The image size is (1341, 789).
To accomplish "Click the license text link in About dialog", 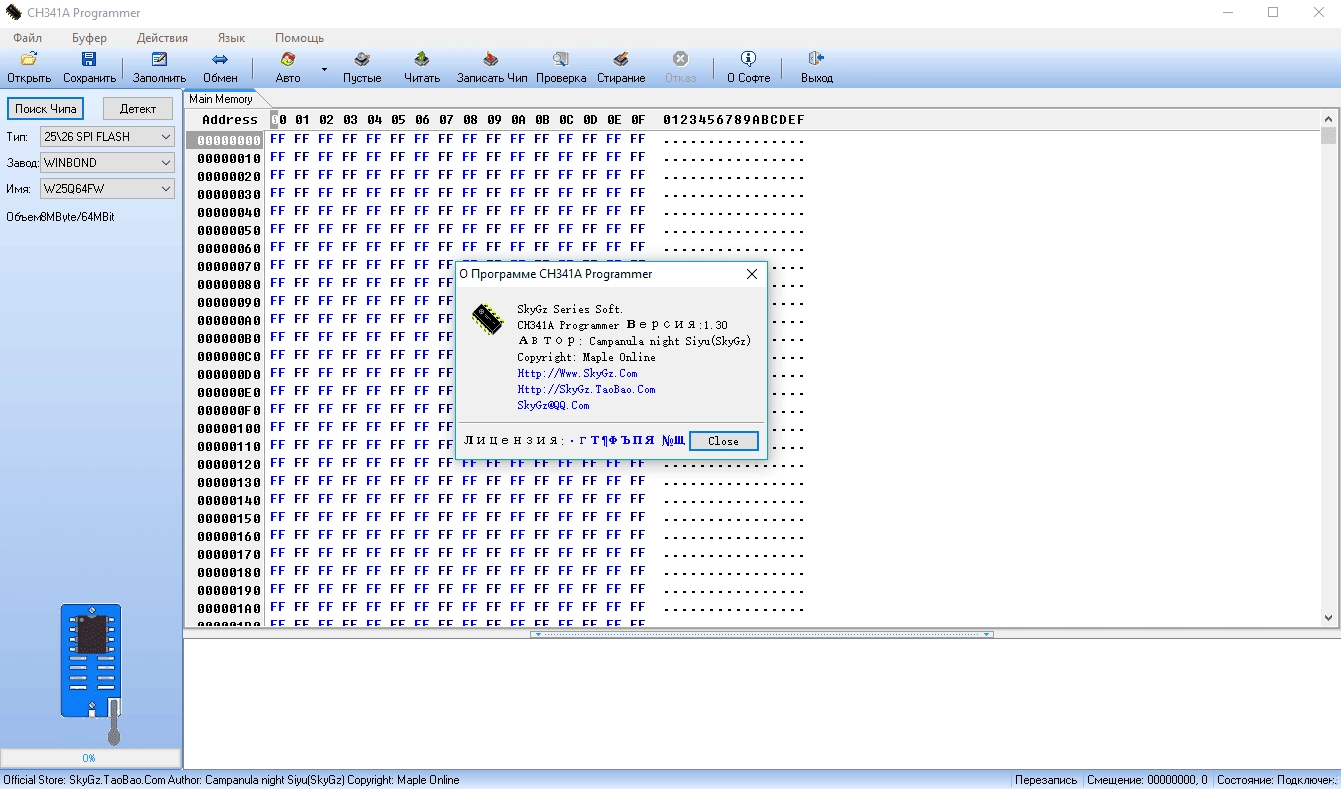I will tap(626, 440).
